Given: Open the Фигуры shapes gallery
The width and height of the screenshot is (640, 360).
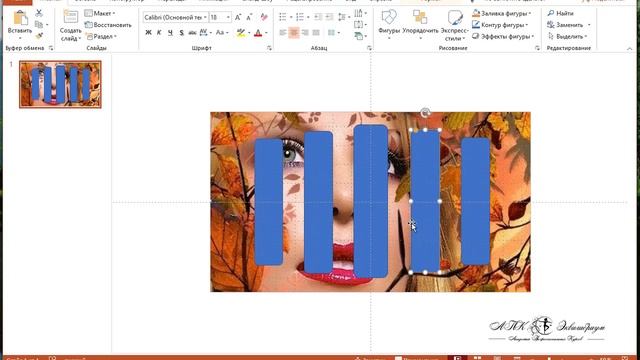Looking at the screenshot, I should tap(389, 24).
